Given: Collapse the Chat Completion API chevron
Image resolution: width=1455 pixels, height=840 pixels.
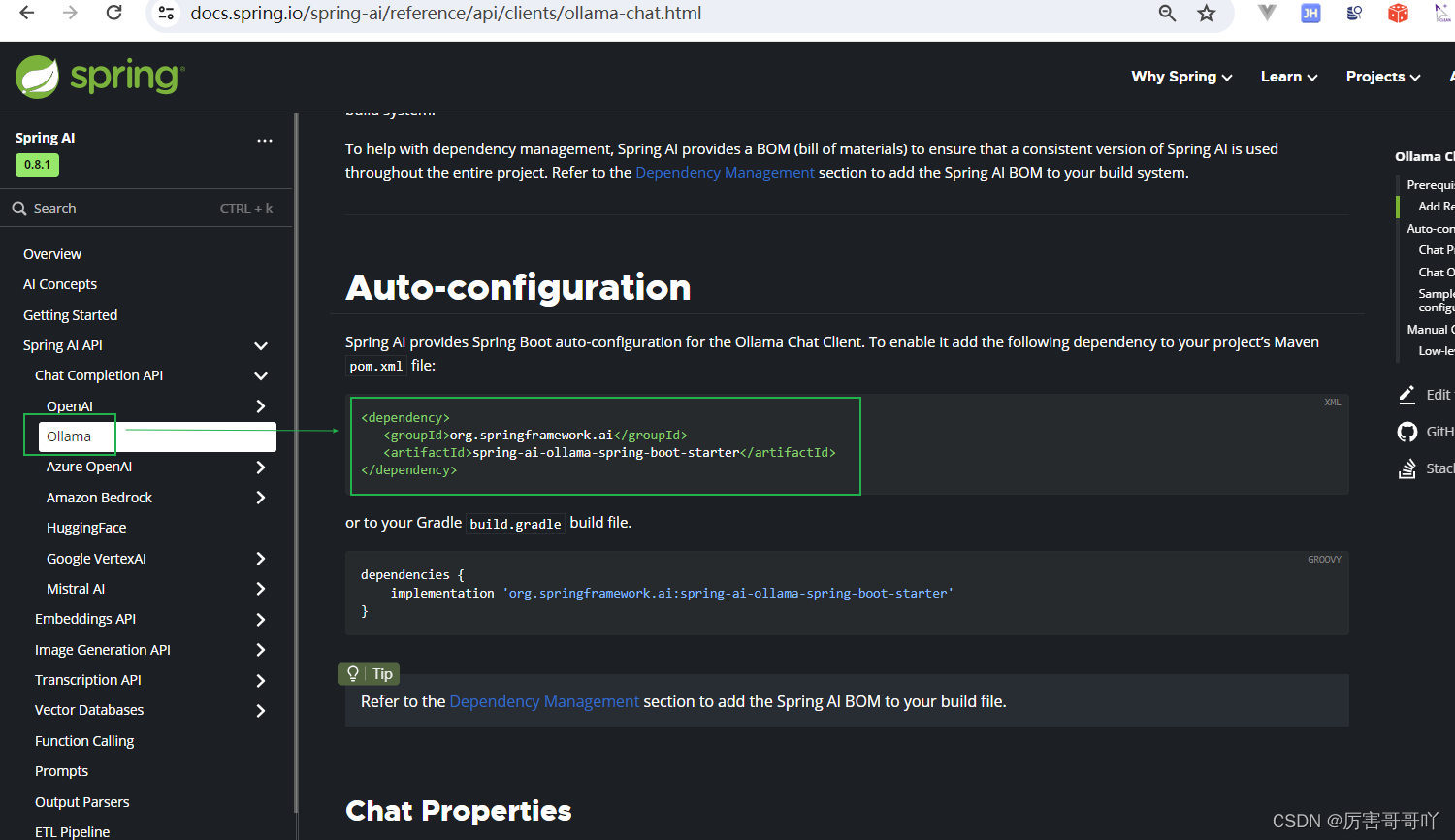Looking at the screenshot, I should (261, 375).
